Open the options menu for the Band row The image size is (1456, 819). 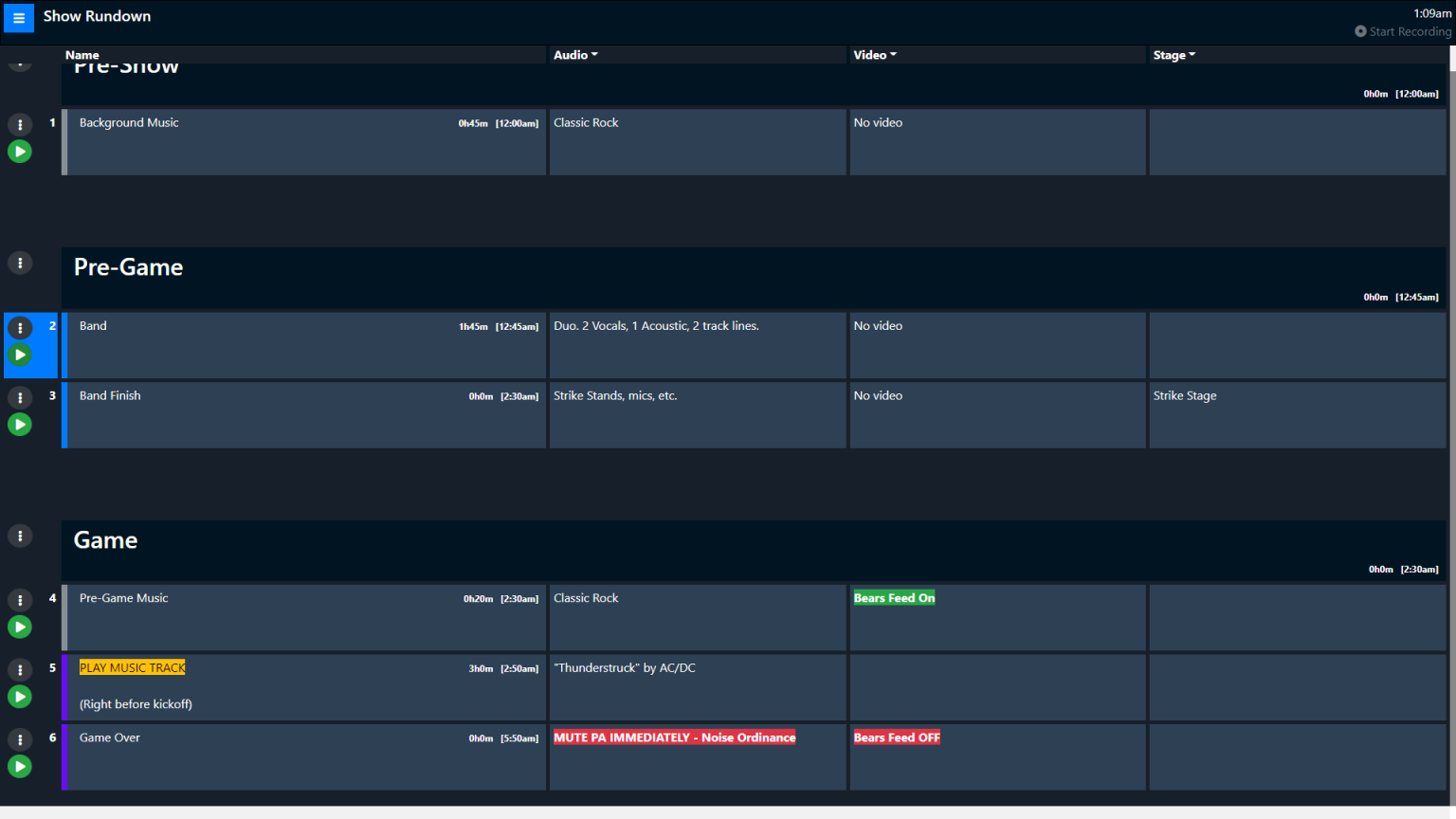(20, 327)
